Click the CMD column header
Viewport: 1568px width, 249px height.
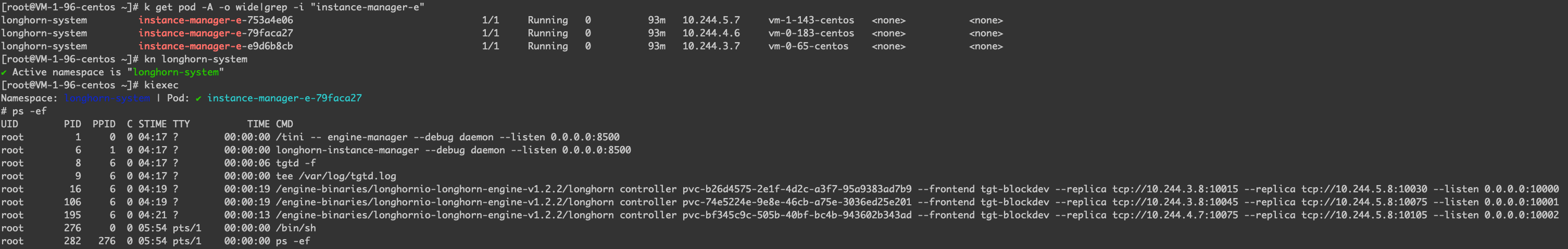284,124
